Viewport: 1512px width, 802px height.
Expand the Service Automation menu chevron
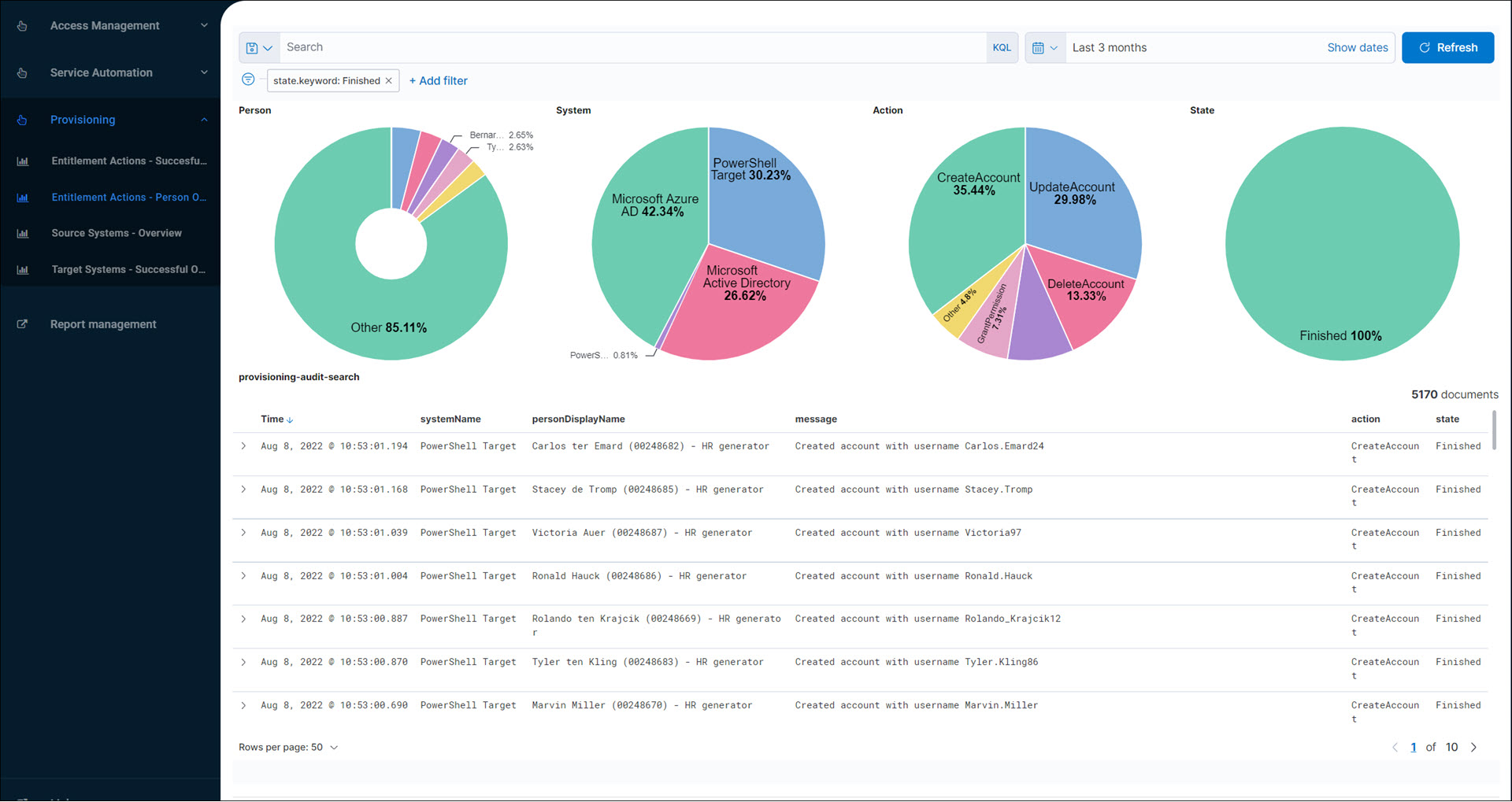204,72
